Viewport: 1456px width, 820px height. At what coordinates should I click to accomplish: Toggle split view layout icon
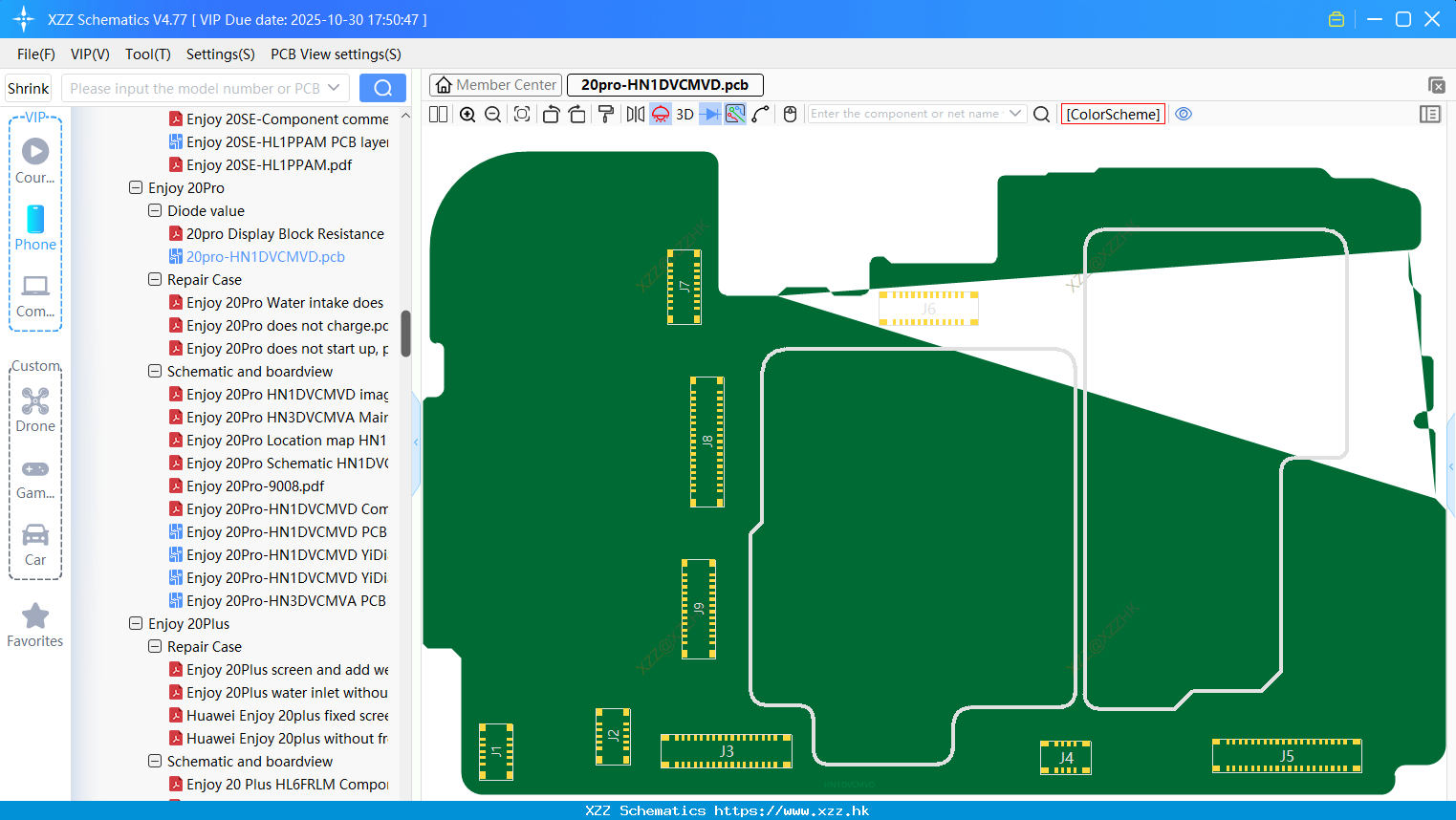pos(439,114)
